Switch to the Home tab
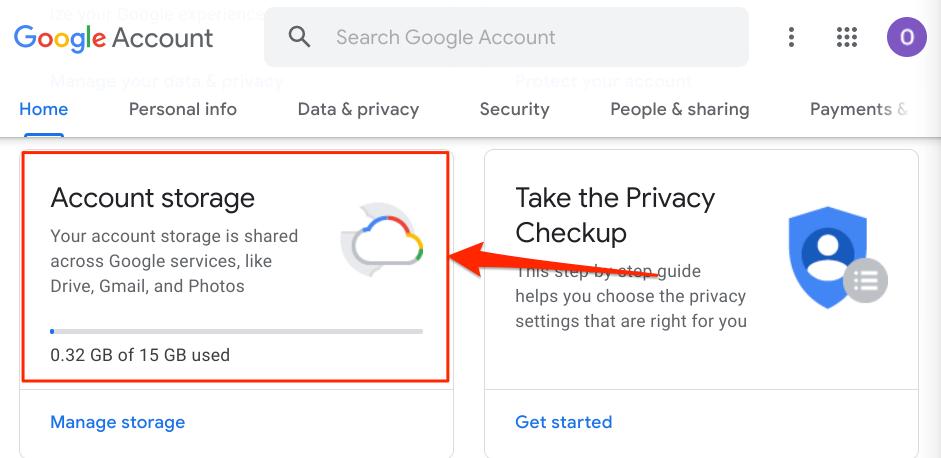The image size is (941, 458). point(44,109)
